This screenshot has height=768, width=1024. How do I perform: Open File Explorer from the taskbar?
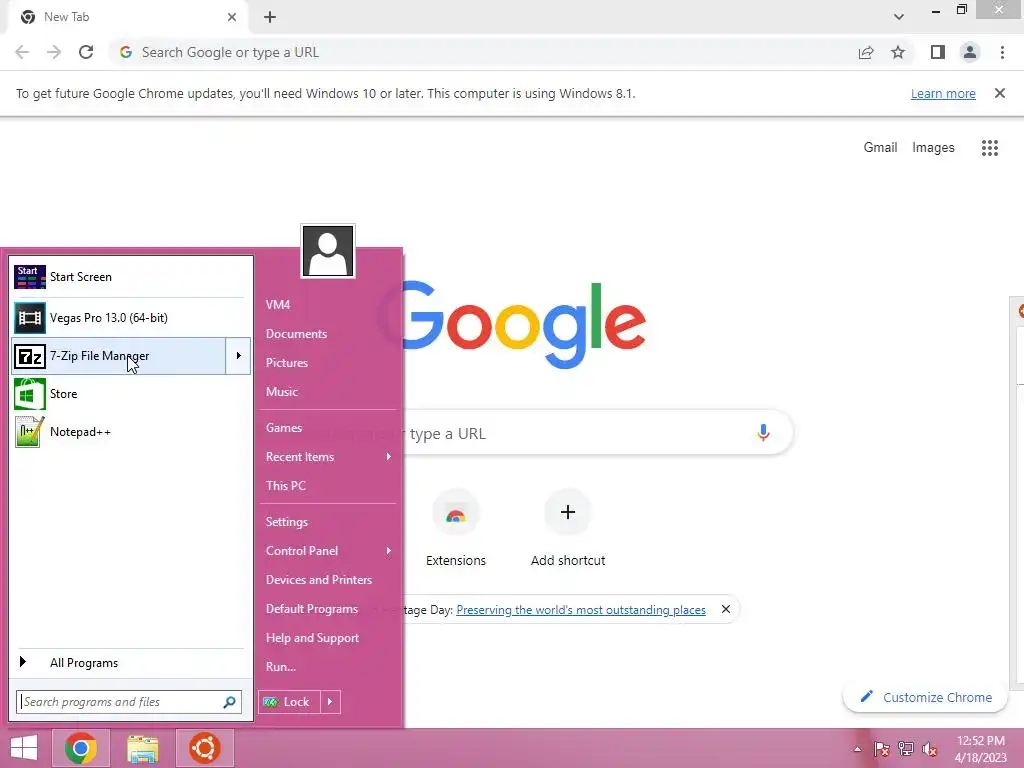pos(142,748)
